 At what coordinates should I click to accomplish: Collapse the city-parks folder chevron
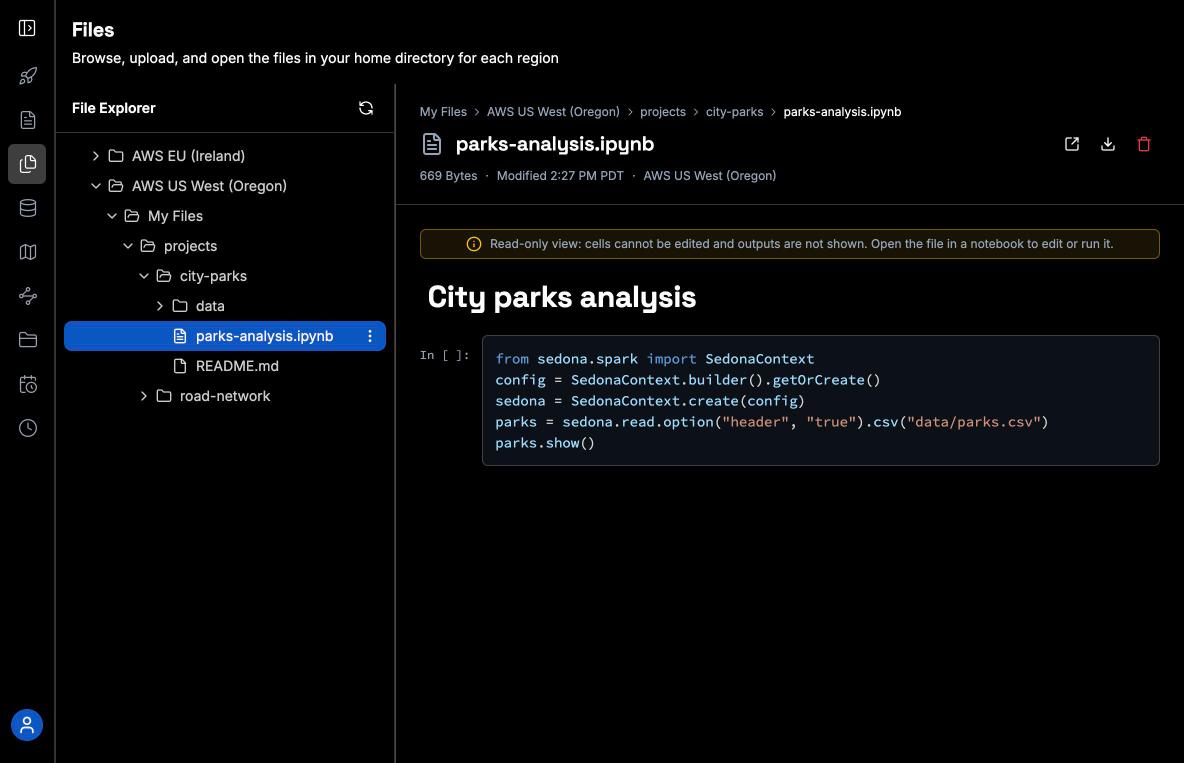tap(143, 276)
